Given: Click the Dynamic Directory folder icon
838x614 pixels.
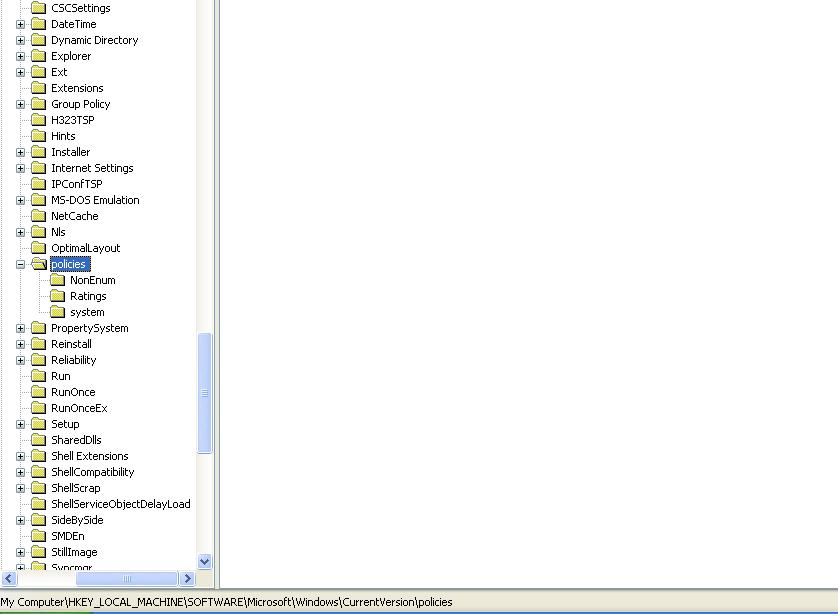Looking at the screenshot, I should click(x=38, y=40).
